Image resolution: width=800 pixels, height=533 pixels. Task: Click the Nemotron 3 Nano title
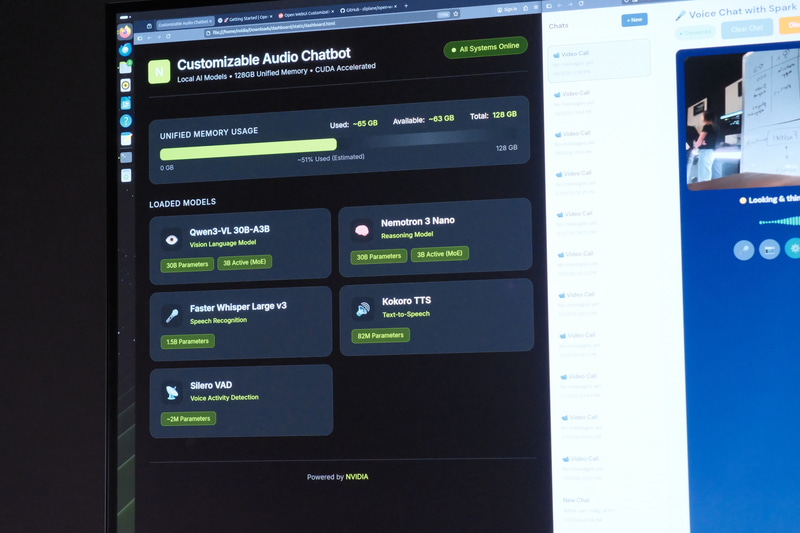pyautogui.click(x=418, y=221)
